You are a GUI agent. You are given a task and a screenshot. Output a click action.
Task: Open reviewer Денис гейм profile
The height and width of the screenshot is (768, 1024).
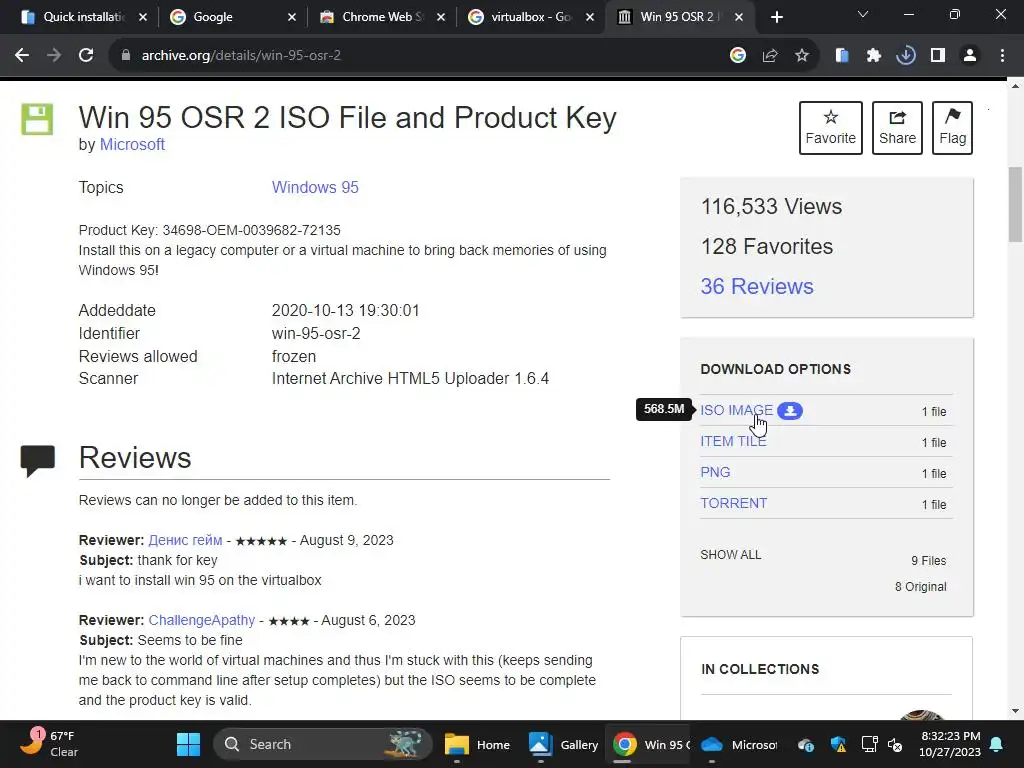(x=185, y=540)
